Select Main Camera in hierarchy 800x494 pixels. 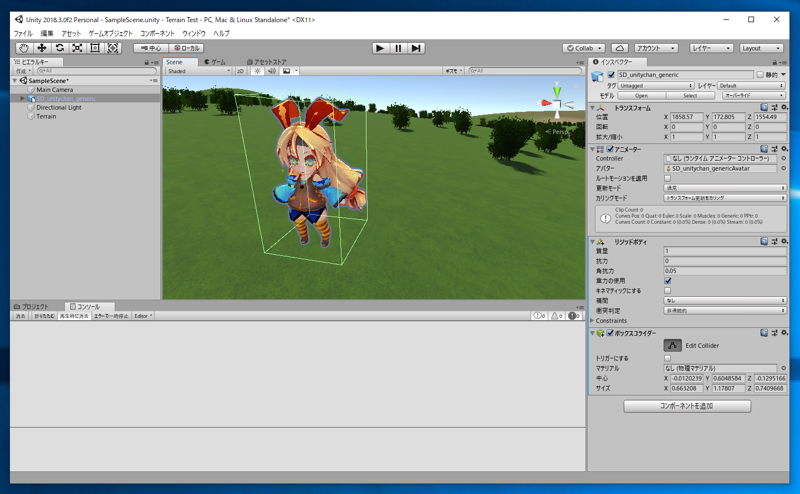[x=54, y=90]
